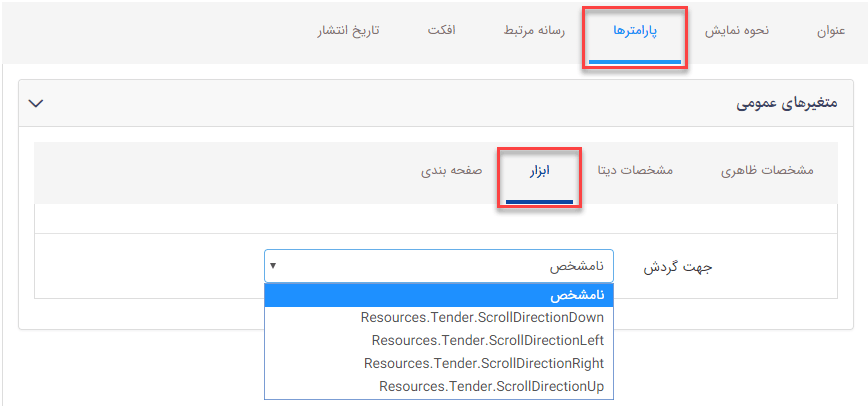Open the صفحه بندی sub-tab
This screenshot has width=868, height=406.
(x=452, y=171)
